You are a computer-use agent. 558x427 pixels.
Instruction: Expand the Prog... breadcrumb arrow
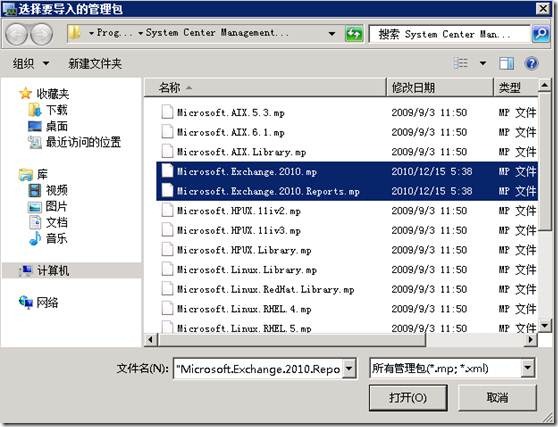coord(91,33)
